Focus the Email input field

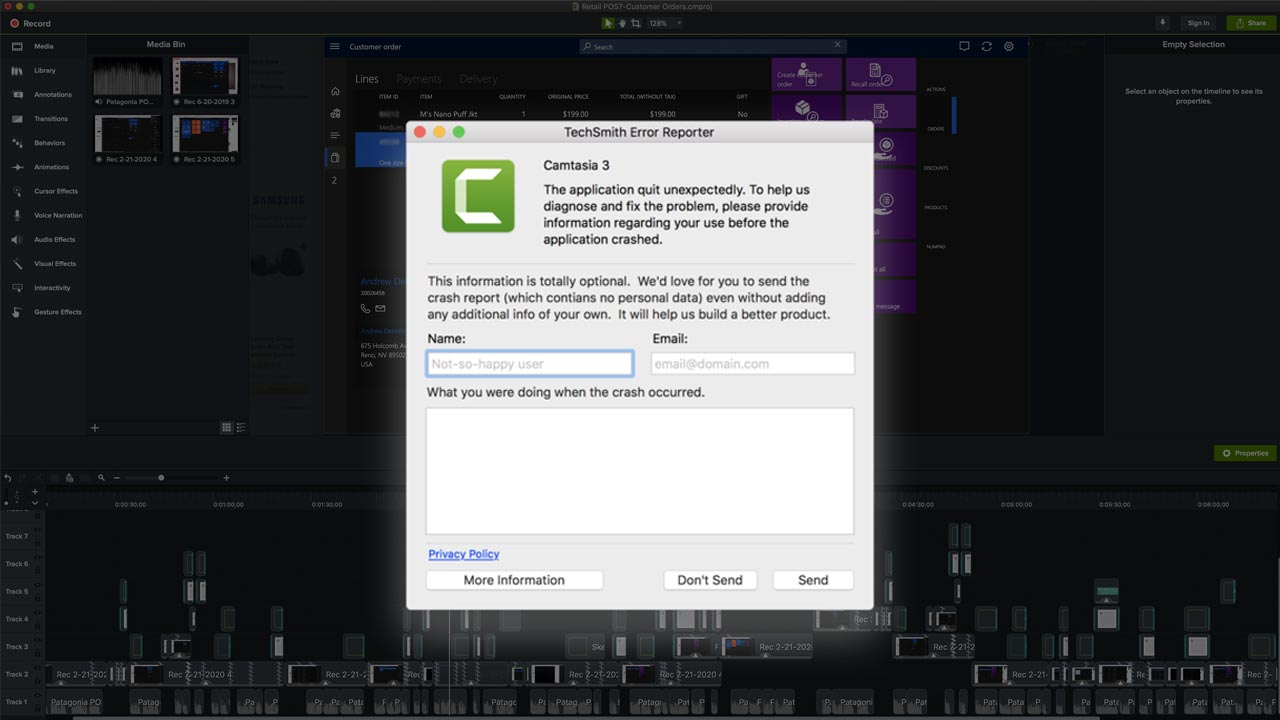click(753, 364)
